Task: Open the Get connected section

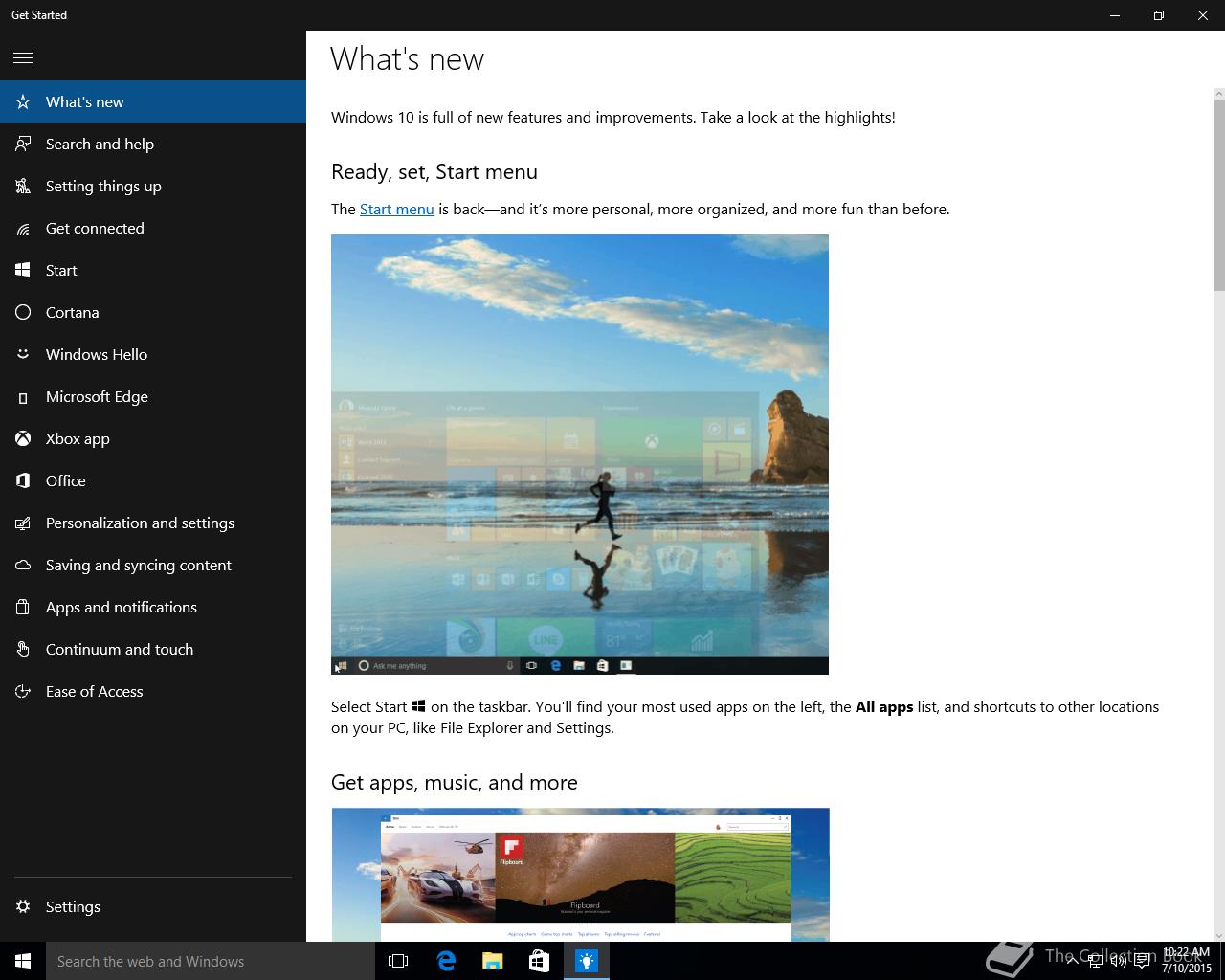Action: coord(153,228)
